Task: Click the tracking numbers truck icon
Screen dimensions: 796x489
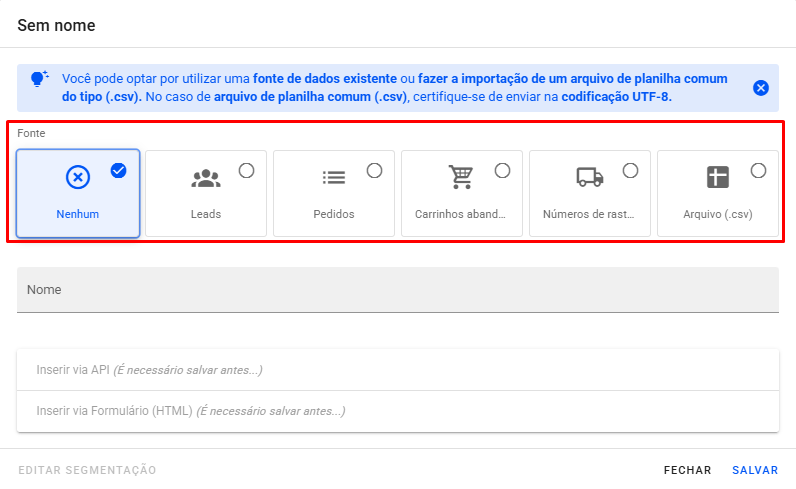Action: pos(590,177)
